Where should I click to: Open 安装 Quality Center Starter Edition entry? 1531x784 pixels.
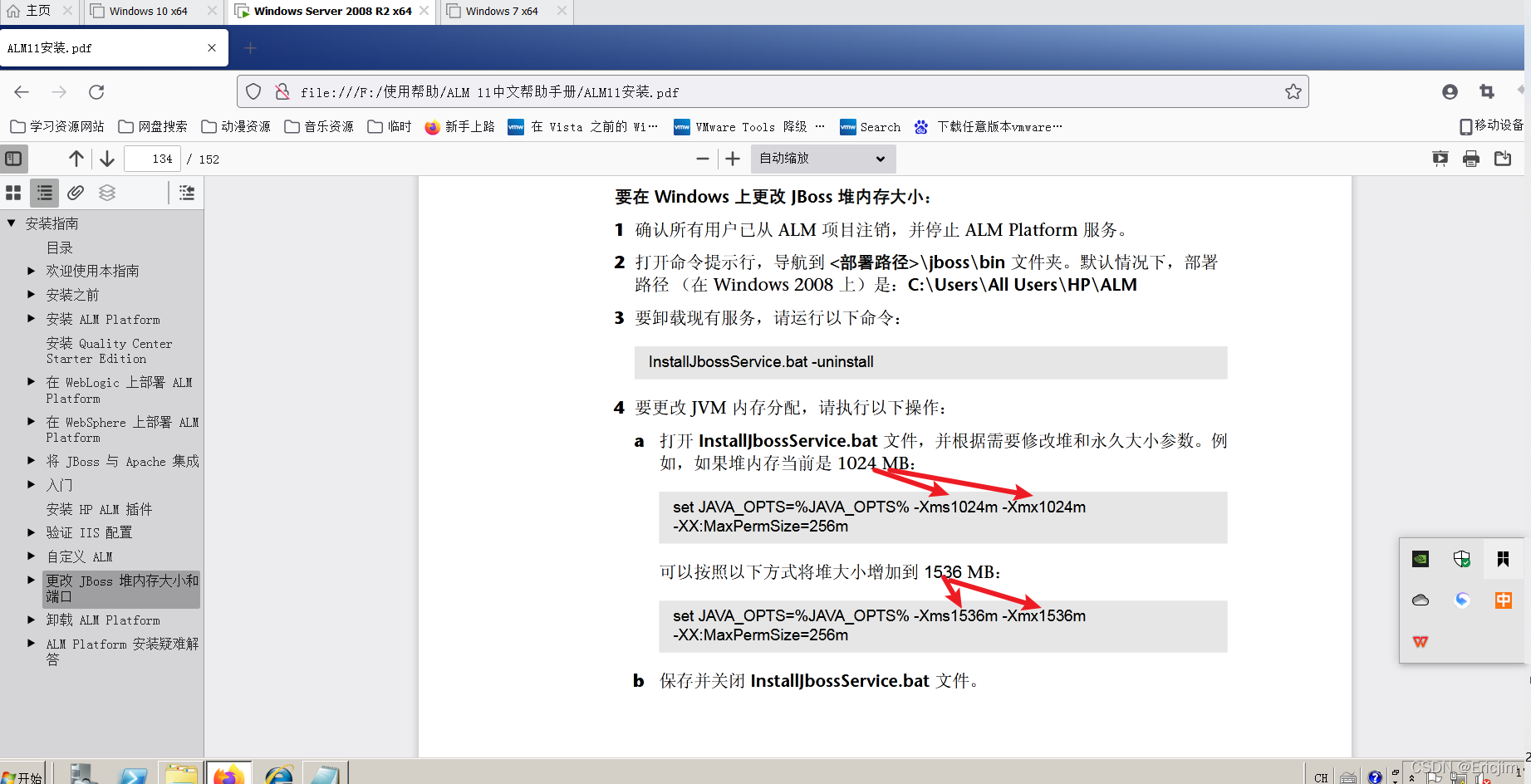click(110, 350)
